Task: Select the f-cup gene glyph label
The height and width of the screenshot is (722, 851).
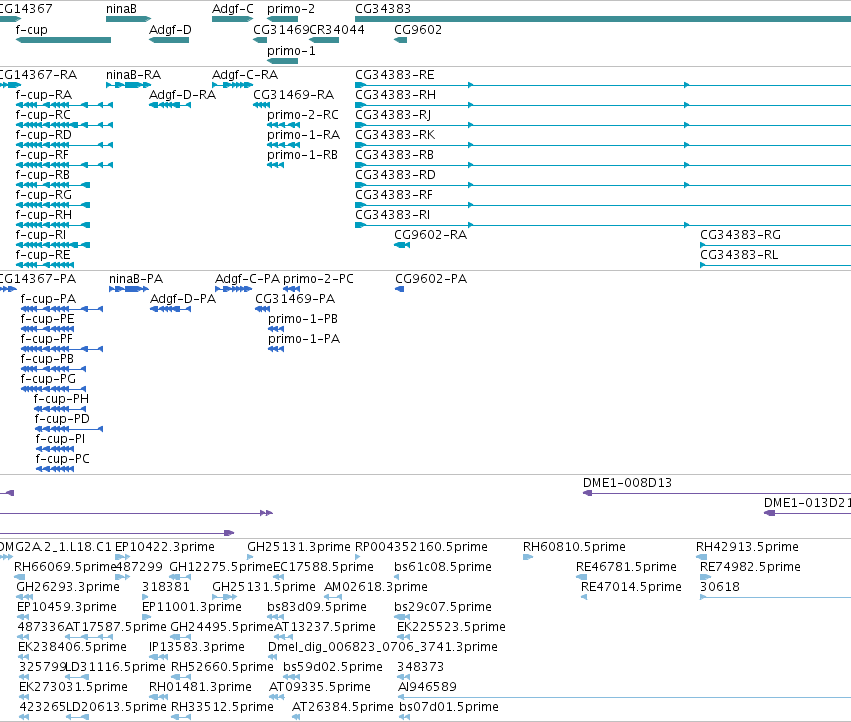Action: [x=31, y=29]
